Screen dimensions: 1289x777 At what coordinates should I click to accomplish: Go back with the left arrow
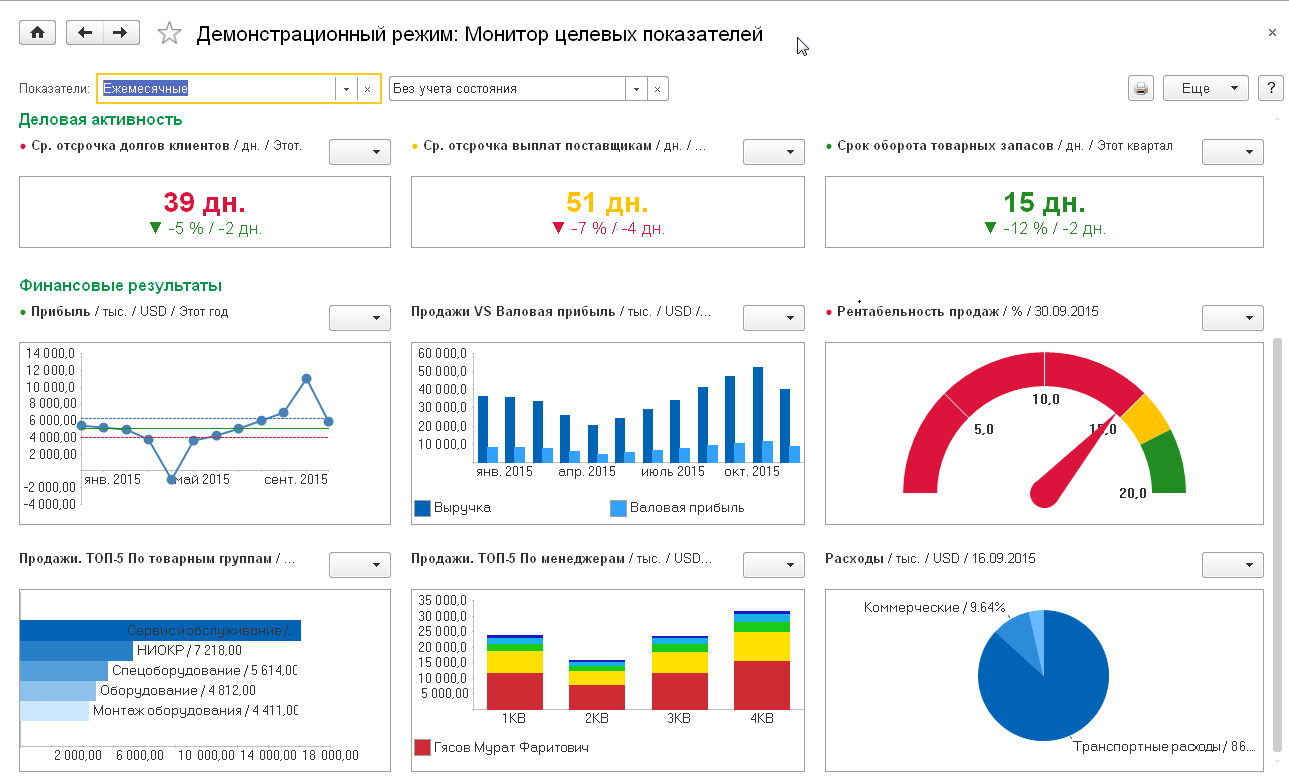(x=85, y=33)
